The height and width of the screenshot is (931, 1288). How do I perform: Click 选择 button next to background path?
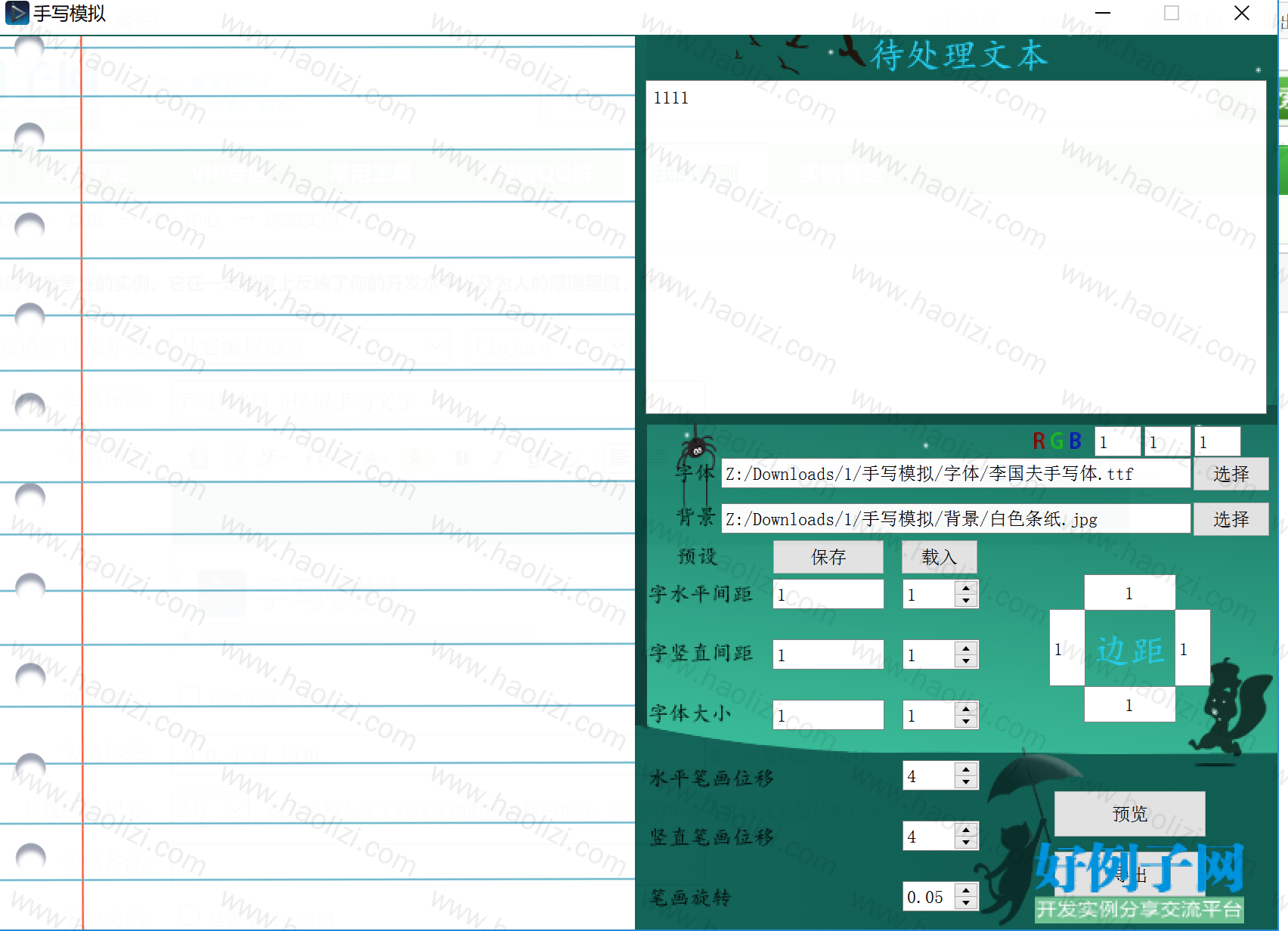(1231, 519)
